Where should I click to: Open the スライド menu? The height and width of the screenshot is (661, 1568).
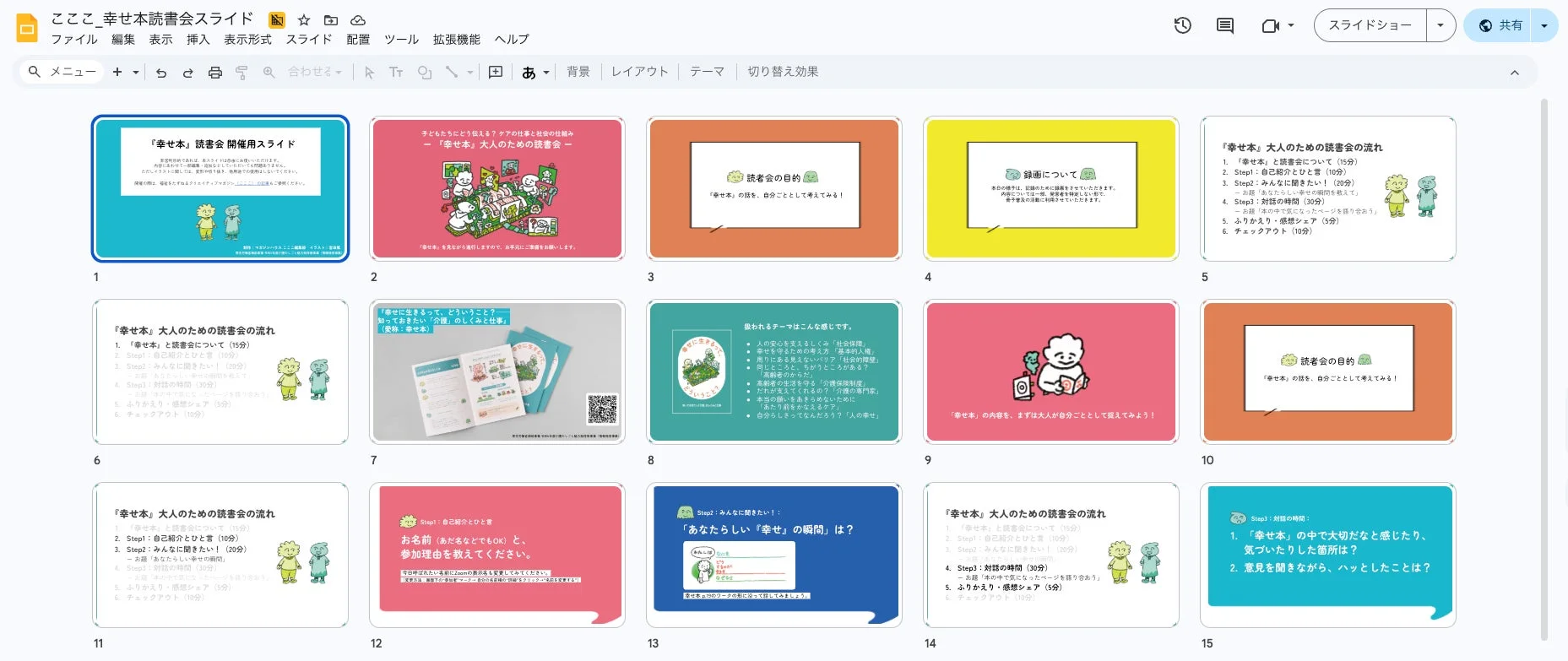pos(309,40)
